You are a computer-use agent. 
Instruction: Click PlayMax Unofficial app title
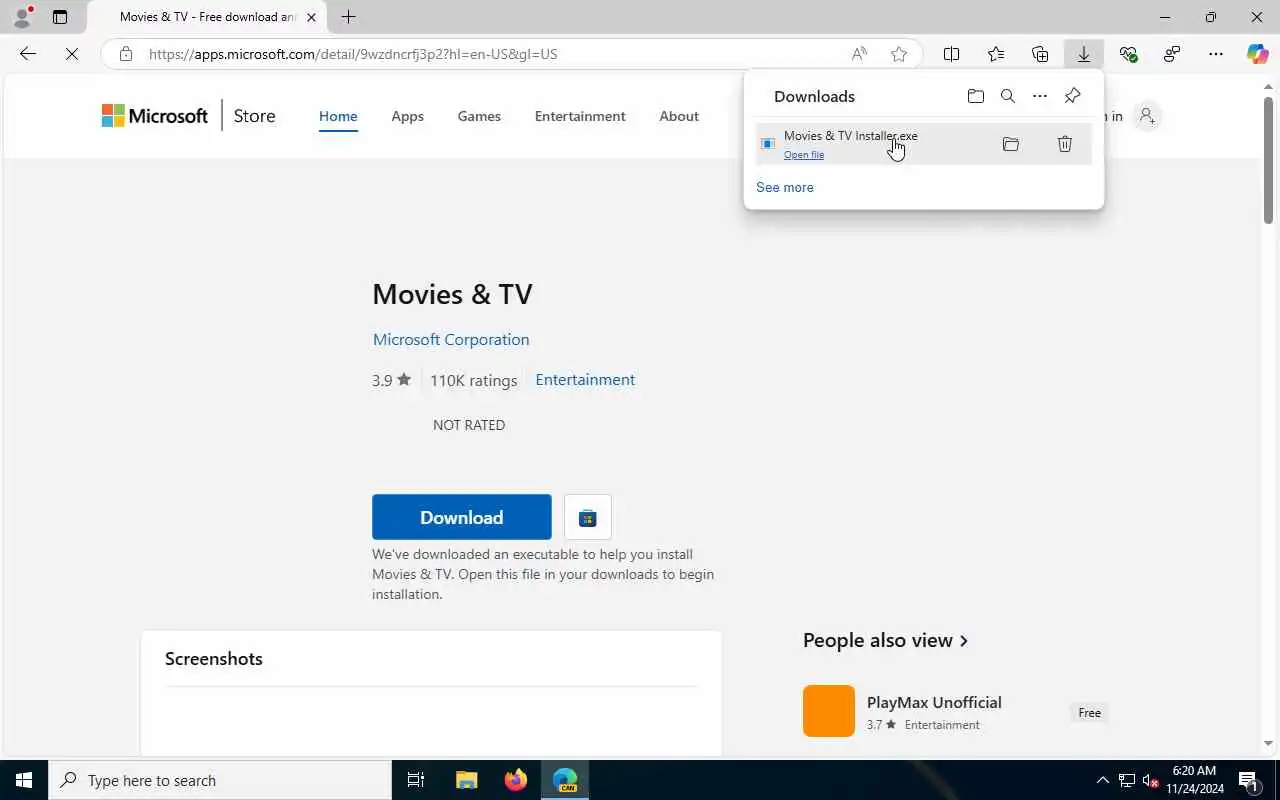[x=934, y=702]
